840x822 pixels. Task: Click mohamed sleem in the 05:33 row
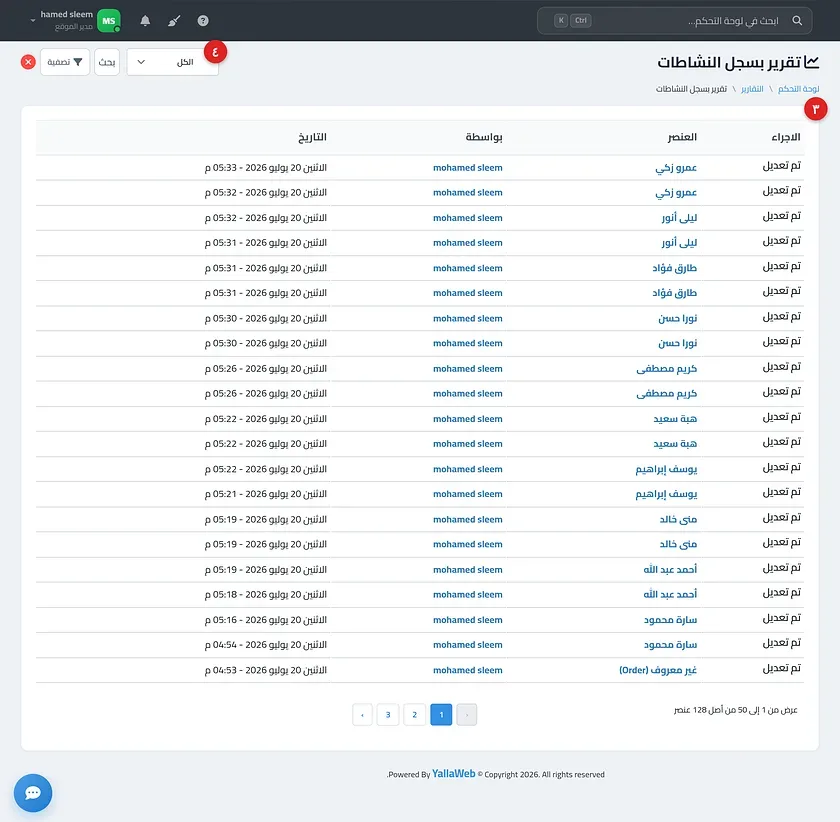(468, 168)
